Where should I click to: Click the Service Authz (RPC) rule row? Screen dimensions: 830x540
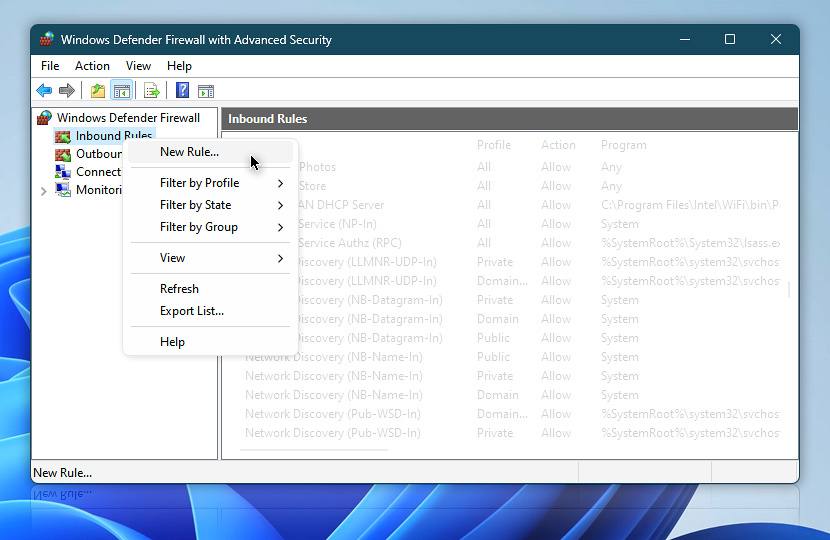click(x=538, y=243)
